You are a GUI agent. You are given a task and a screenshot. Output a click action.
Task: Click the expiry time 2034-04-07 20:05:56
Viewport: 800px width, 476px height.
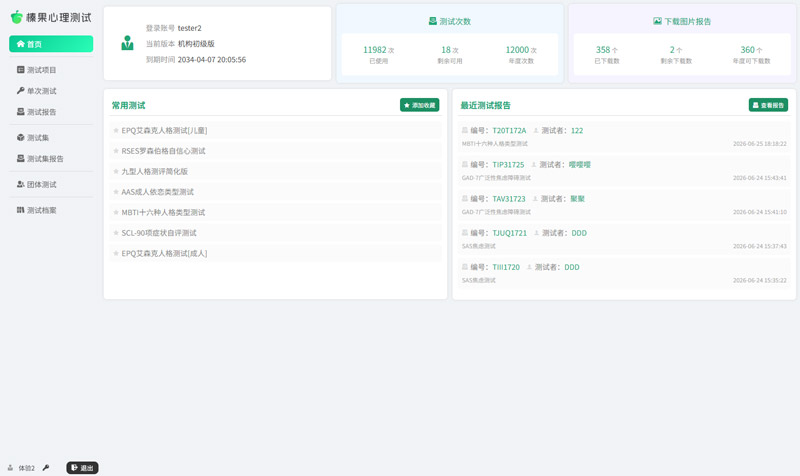[212, 60]
